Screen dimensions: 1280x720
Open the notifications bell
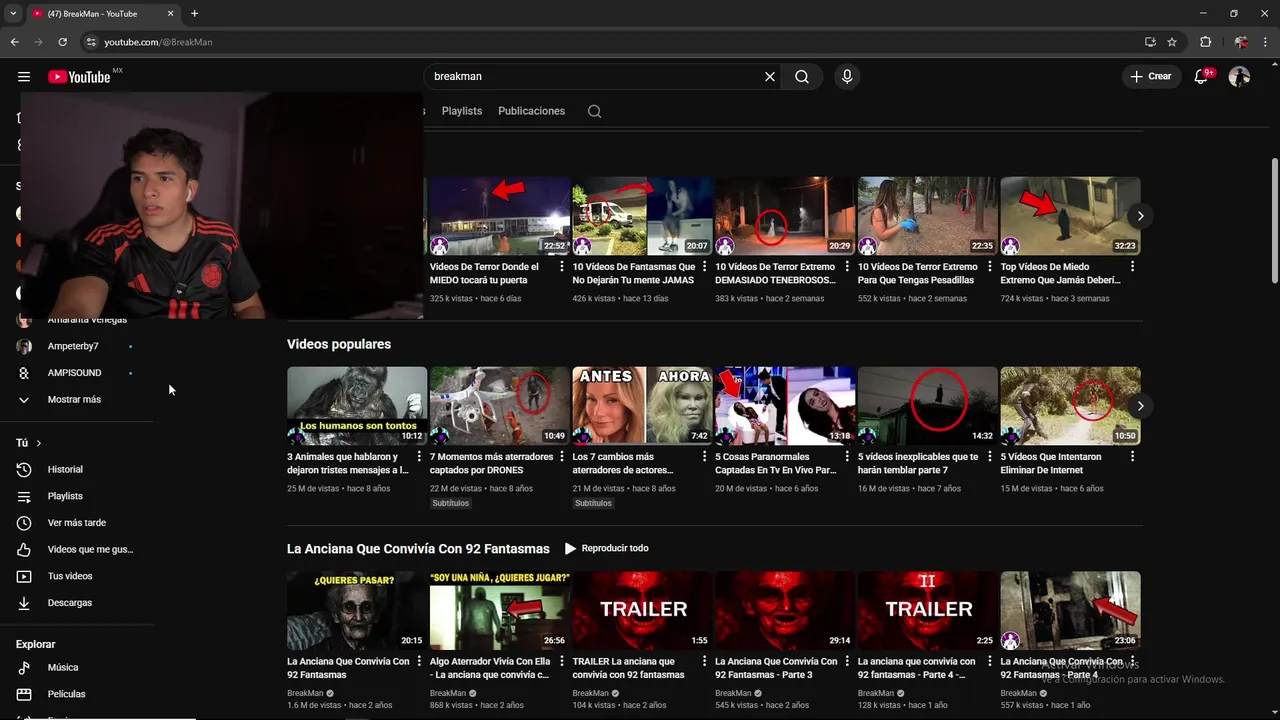(1202, 77)
